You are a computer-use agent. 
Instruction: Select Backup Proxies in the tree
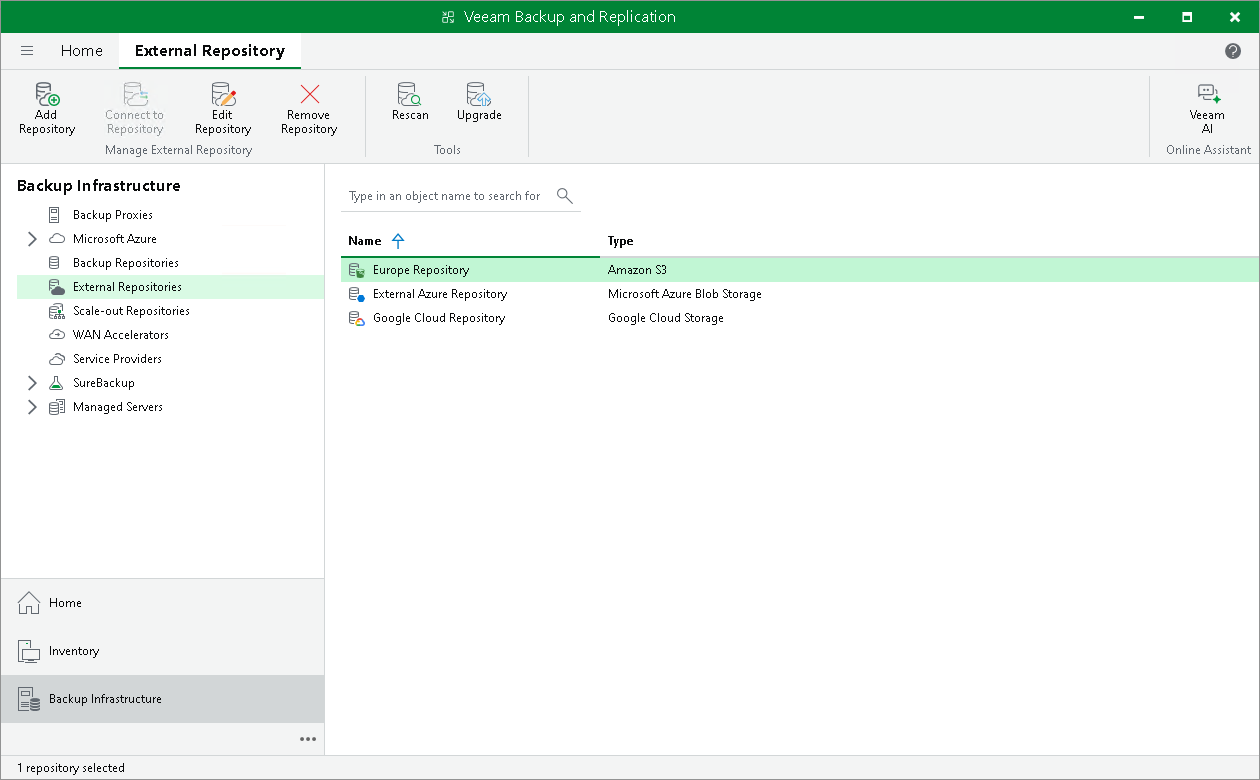113,215
